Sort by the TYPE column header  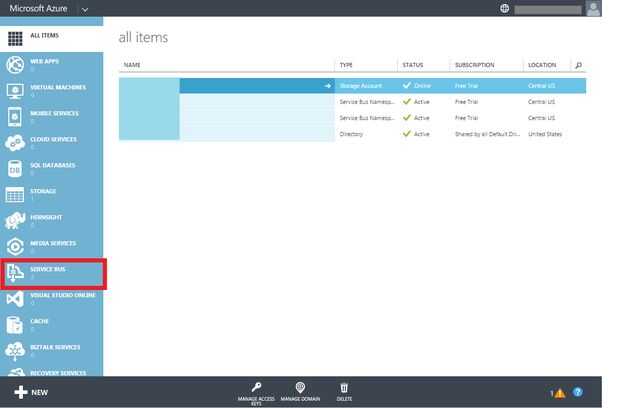tap(346, 65)
